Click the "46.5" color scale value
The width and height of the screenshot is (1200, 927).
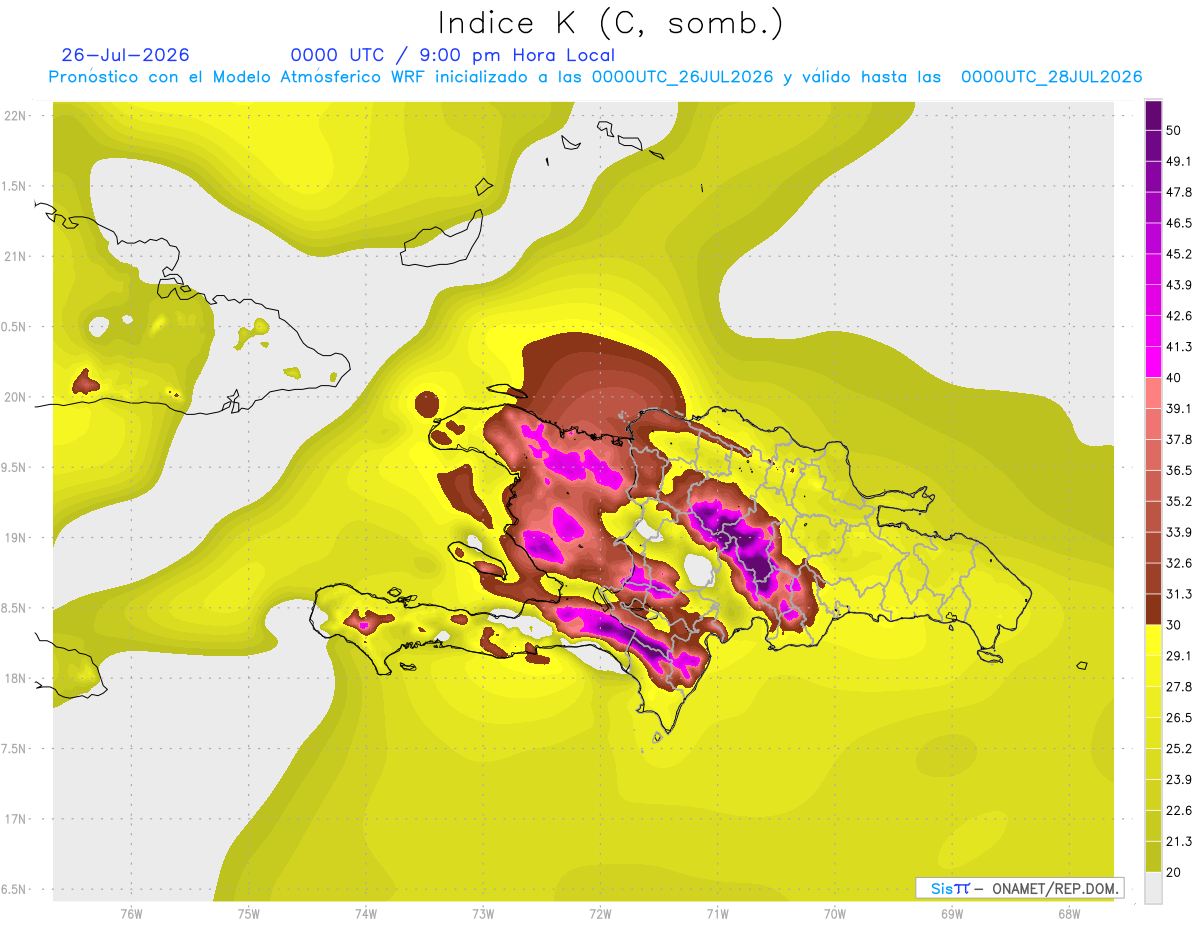1179,223
